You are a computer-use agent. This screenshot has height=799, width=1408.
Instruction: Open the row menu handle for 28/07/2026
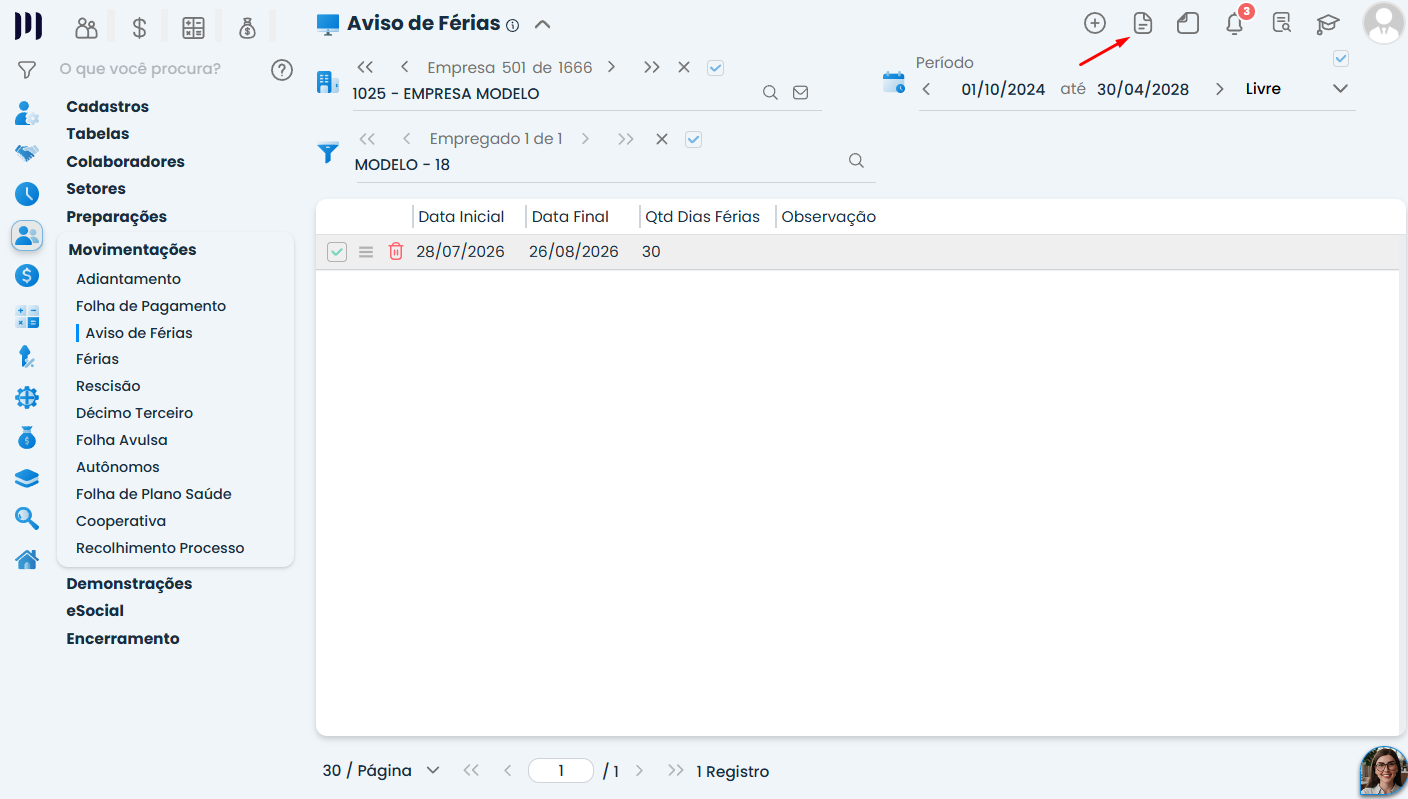point(366,252)
